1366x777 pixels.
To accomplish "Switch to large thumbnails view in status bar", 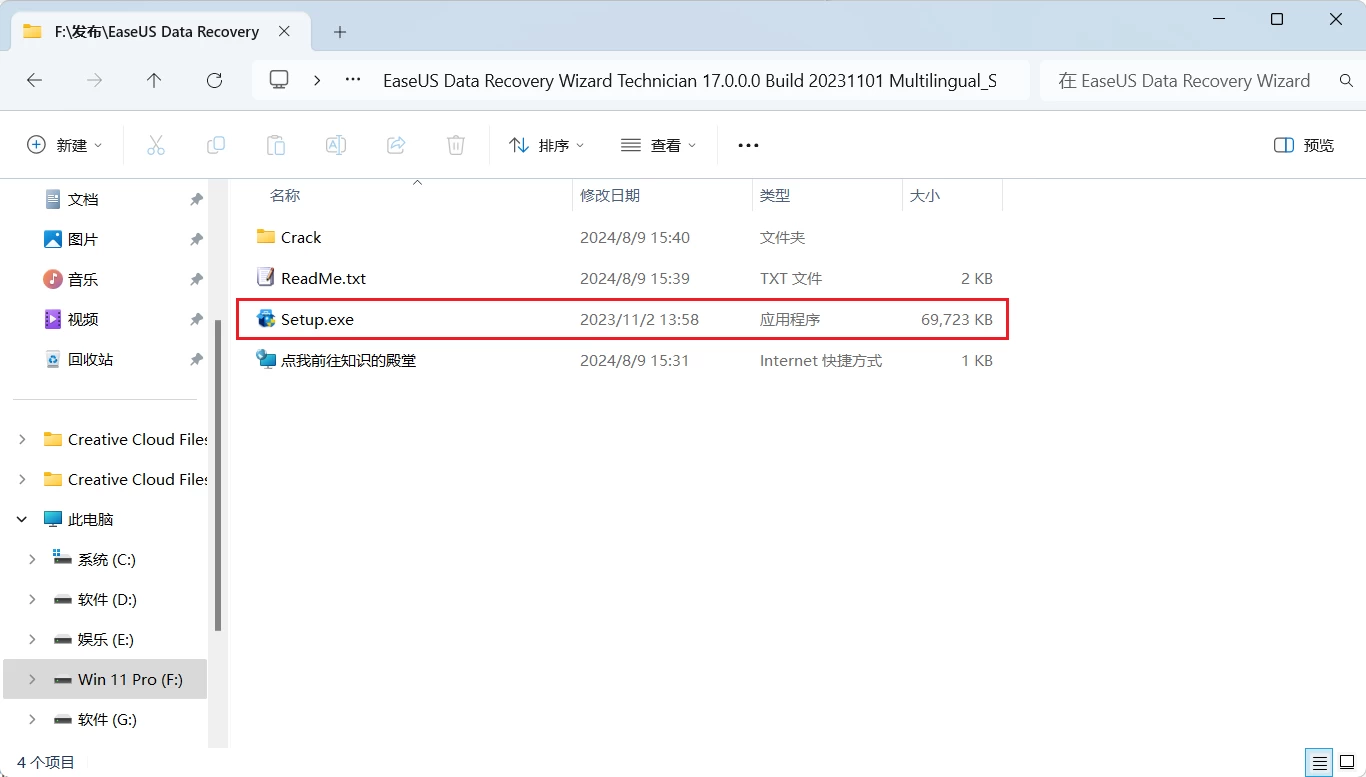I will pyautogui.click(x=1347, y=762).
